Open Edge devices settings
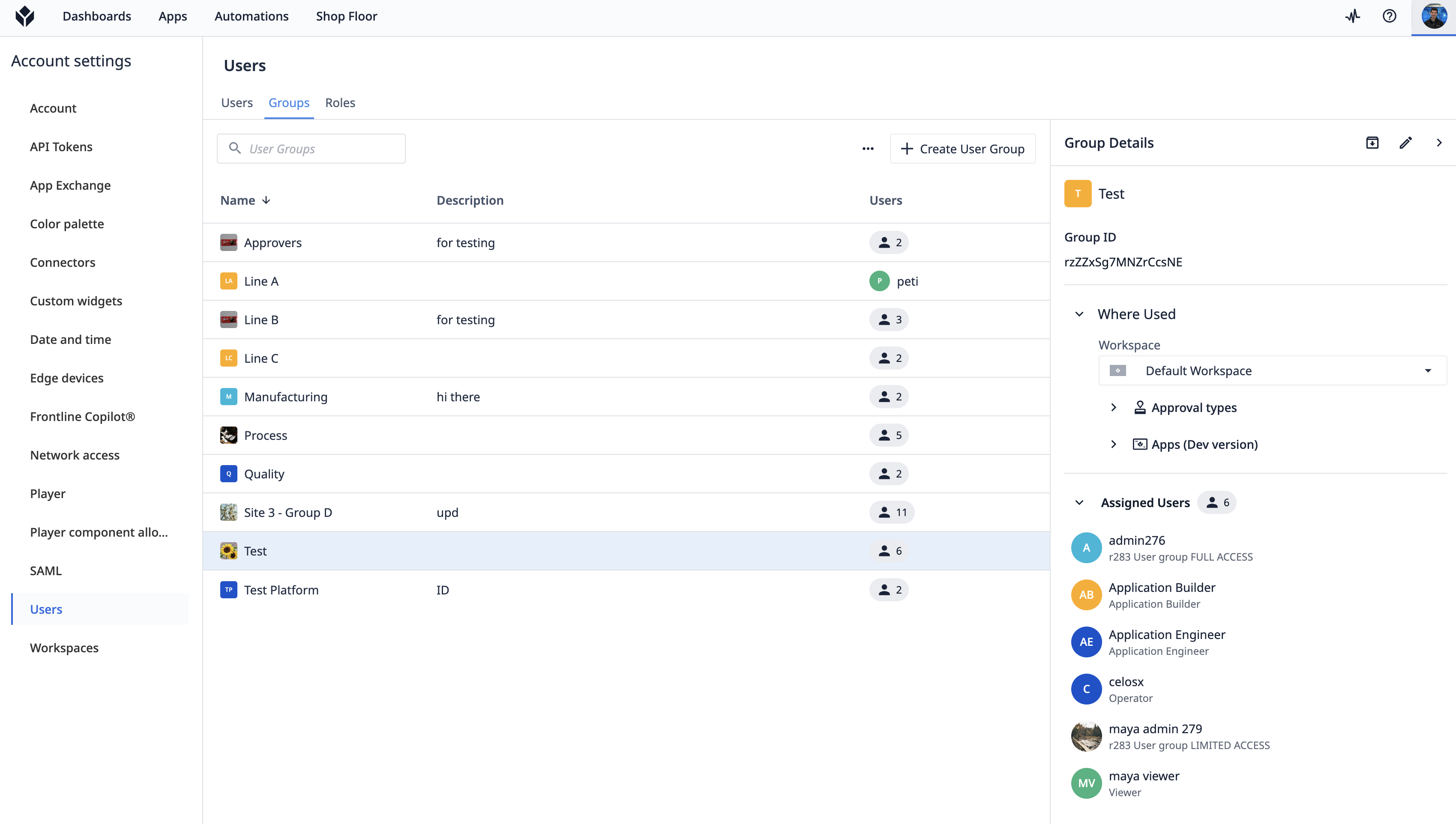This screenshot has width=1456, height=824. tap(67, 378)
